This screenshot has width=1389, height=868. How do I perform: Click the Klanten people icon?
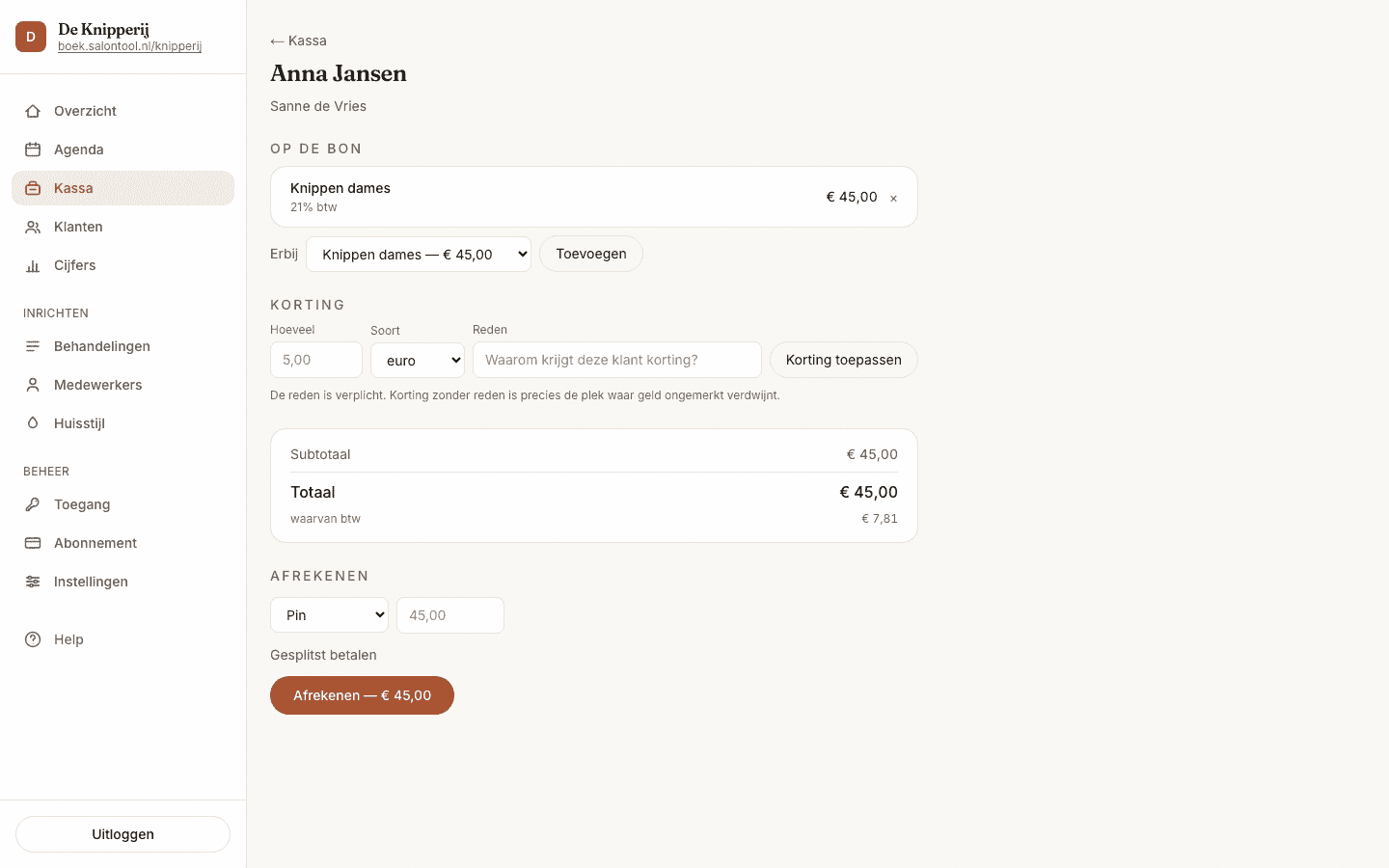pyautogui.click(x=33, y=227)
